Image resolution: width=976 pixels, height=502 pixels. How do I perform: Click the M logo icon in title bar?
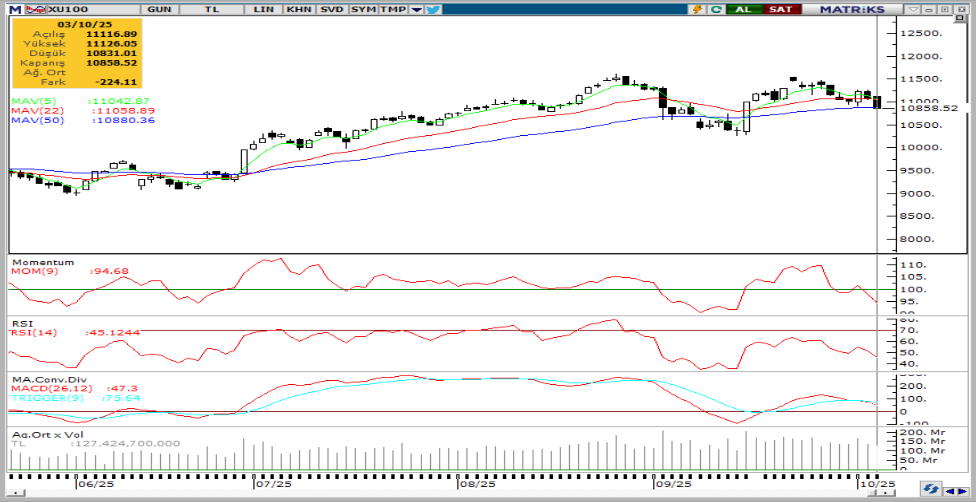pyautogui.click(x=15, y=9)
